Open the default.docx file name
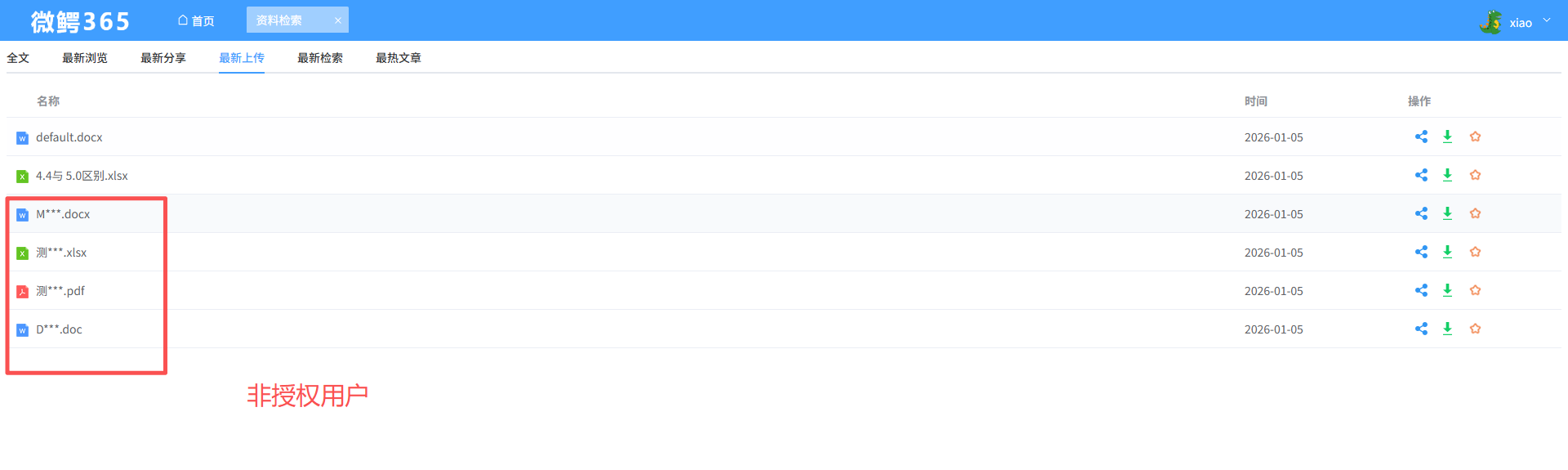This screenshot has width=1568, height=470. coord(69,137)
